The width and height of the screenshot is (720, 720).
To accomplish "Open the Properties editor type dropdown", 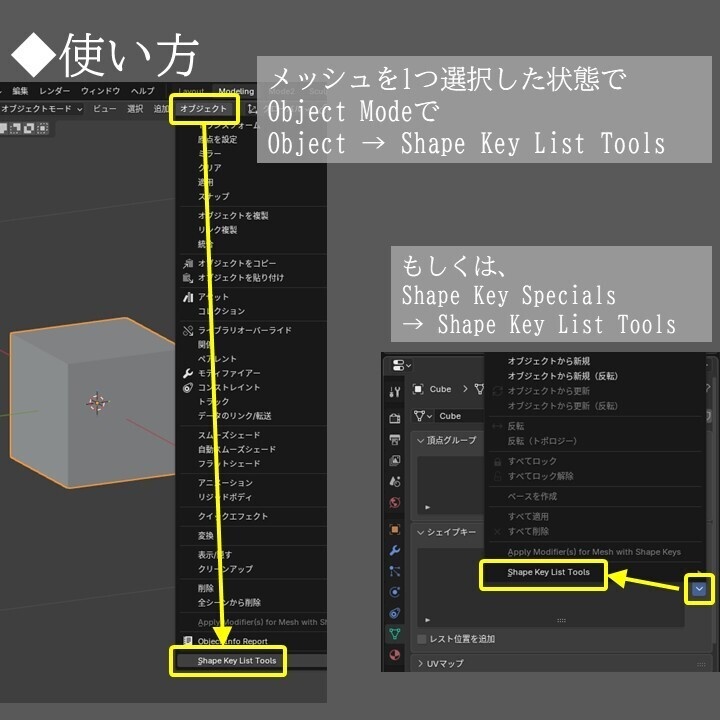I will [401, 366].
